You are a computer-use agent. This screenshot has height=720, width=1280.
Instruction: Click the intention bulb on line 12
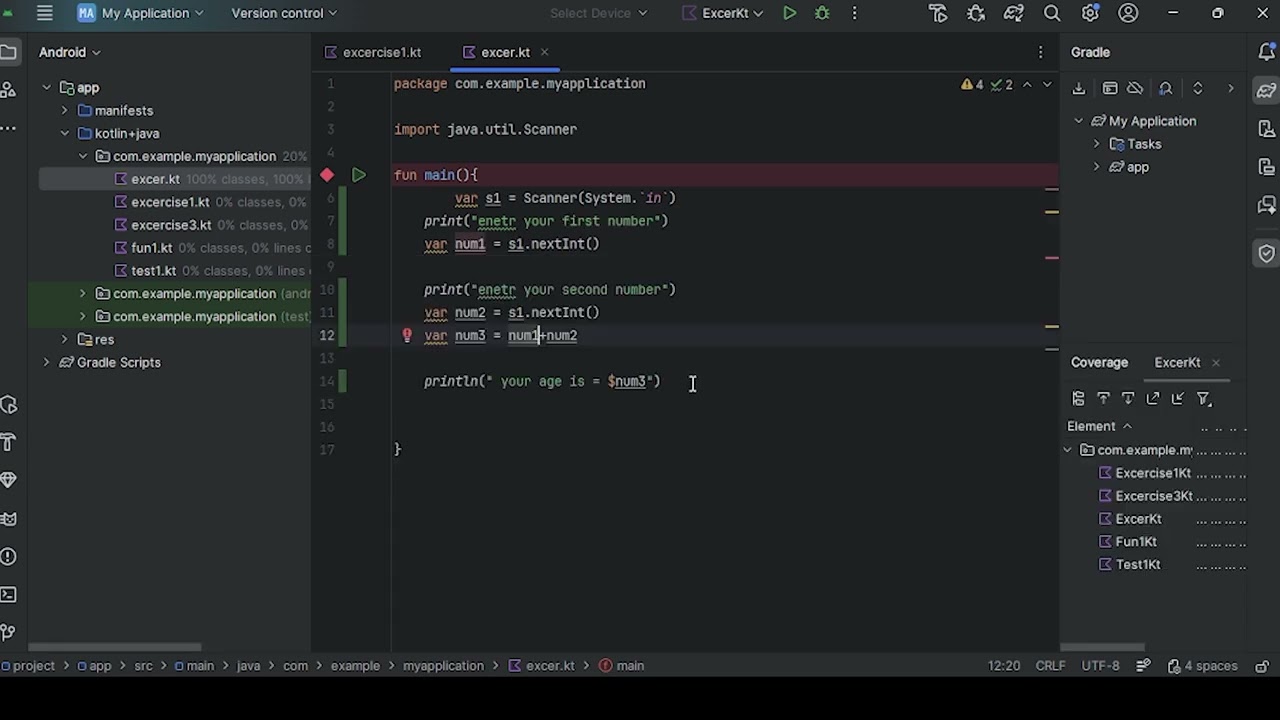tap(407, 335)
